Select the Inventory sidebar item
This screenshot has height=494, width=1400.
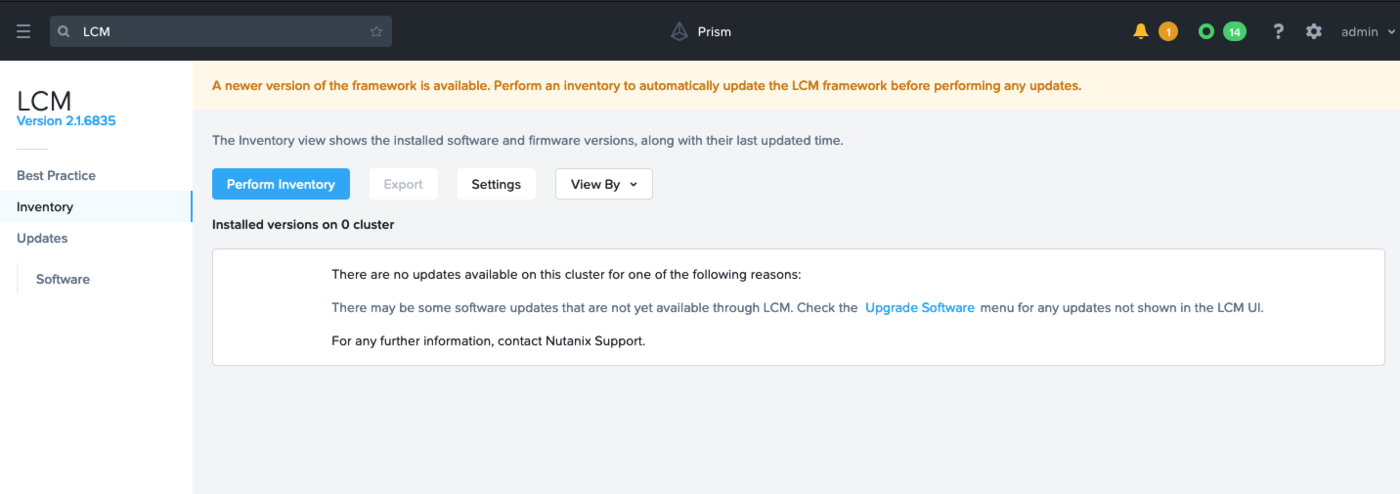click(x=45, y=207)
